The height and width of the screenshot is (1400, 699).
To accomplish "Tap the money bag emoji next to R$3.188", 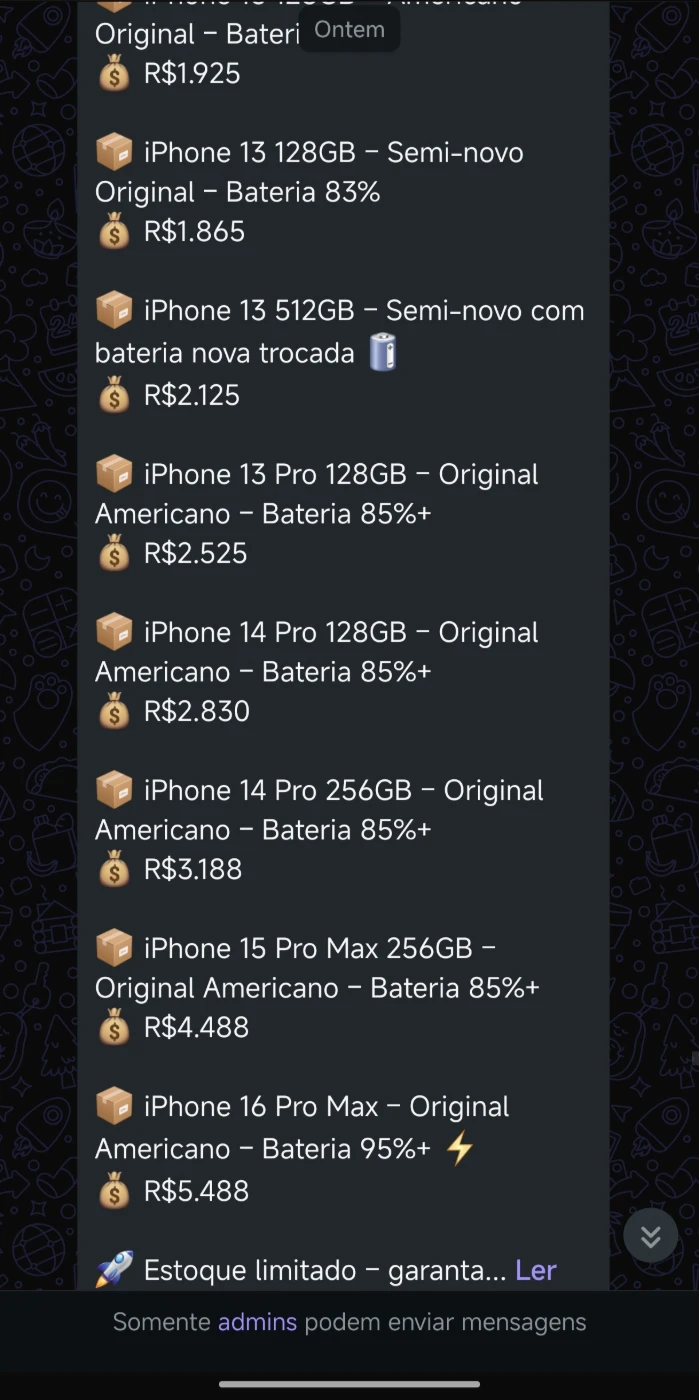I will pyautogui.click(x=114, y=870).
